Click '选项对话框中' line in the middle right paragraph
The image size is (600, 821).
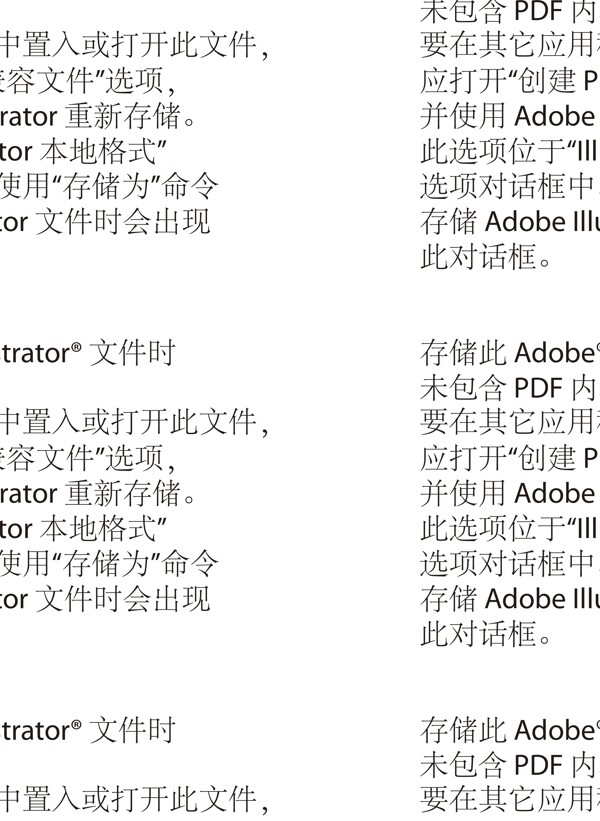coord(510,563)
